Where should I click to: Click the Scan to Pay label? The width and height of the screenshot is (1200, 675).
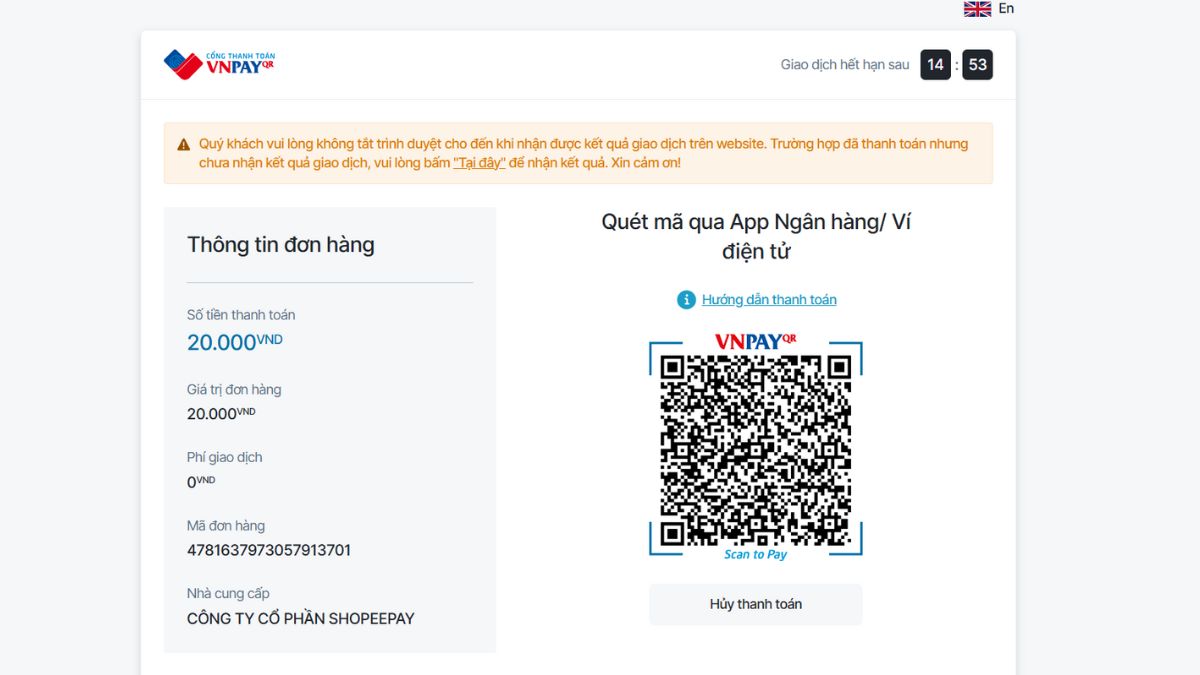point(756,554)
